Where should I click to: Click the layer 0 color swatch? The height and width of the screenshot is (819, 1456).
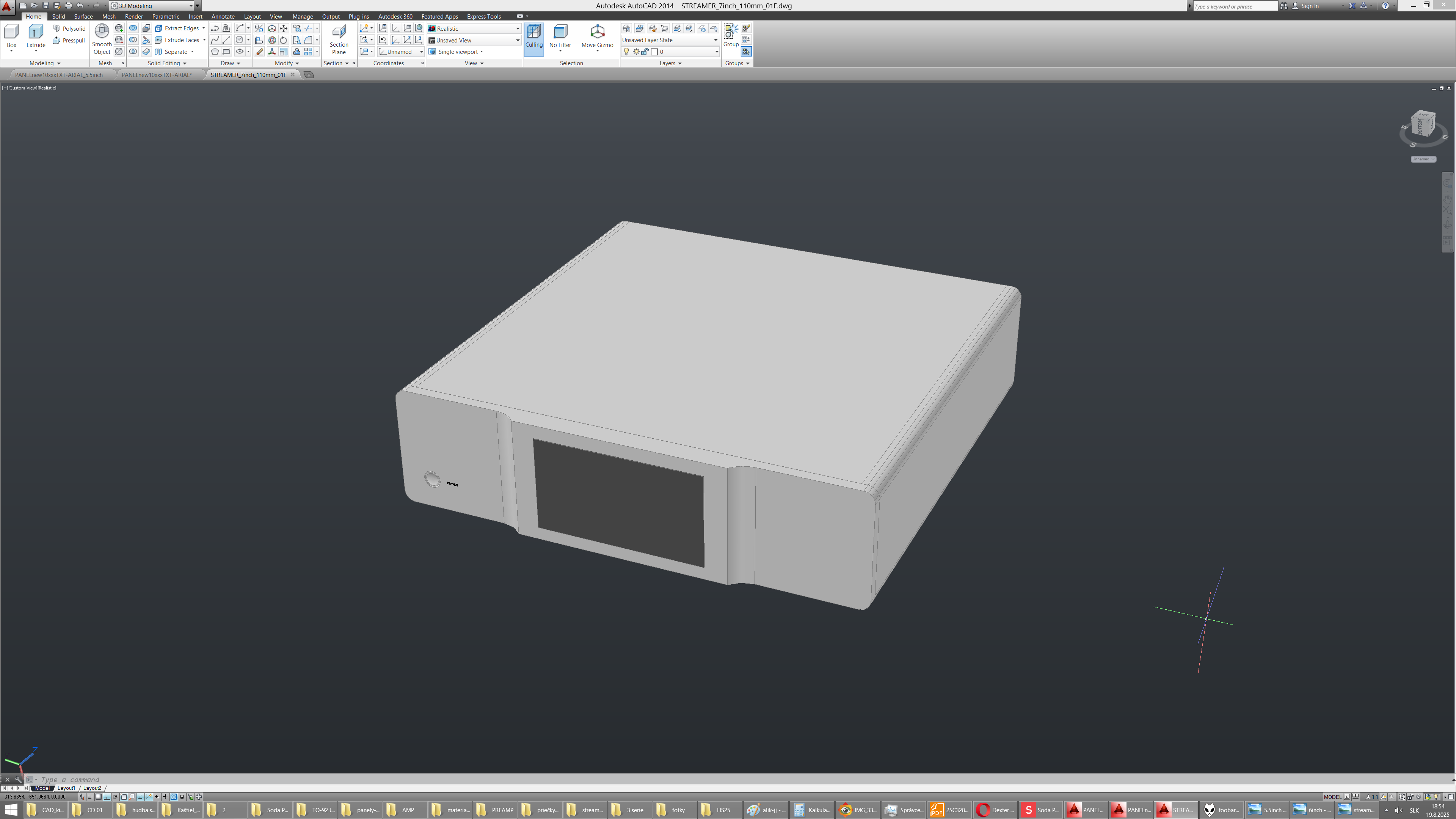click(654, 52)
